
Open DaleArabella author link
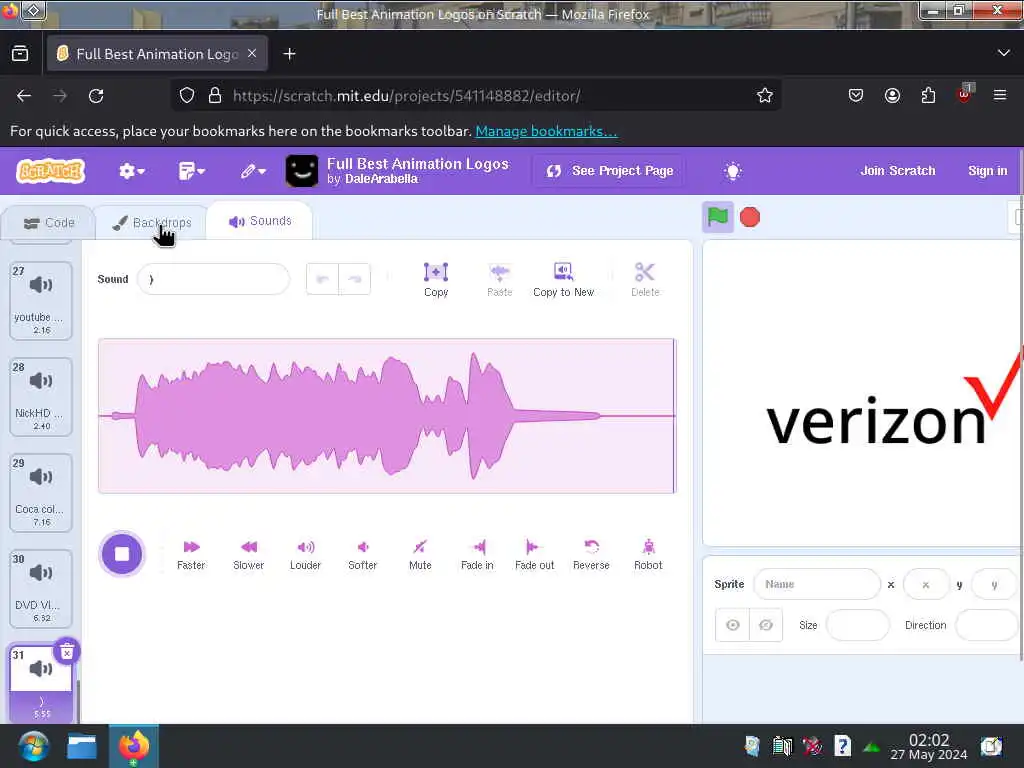pos(381,179)
